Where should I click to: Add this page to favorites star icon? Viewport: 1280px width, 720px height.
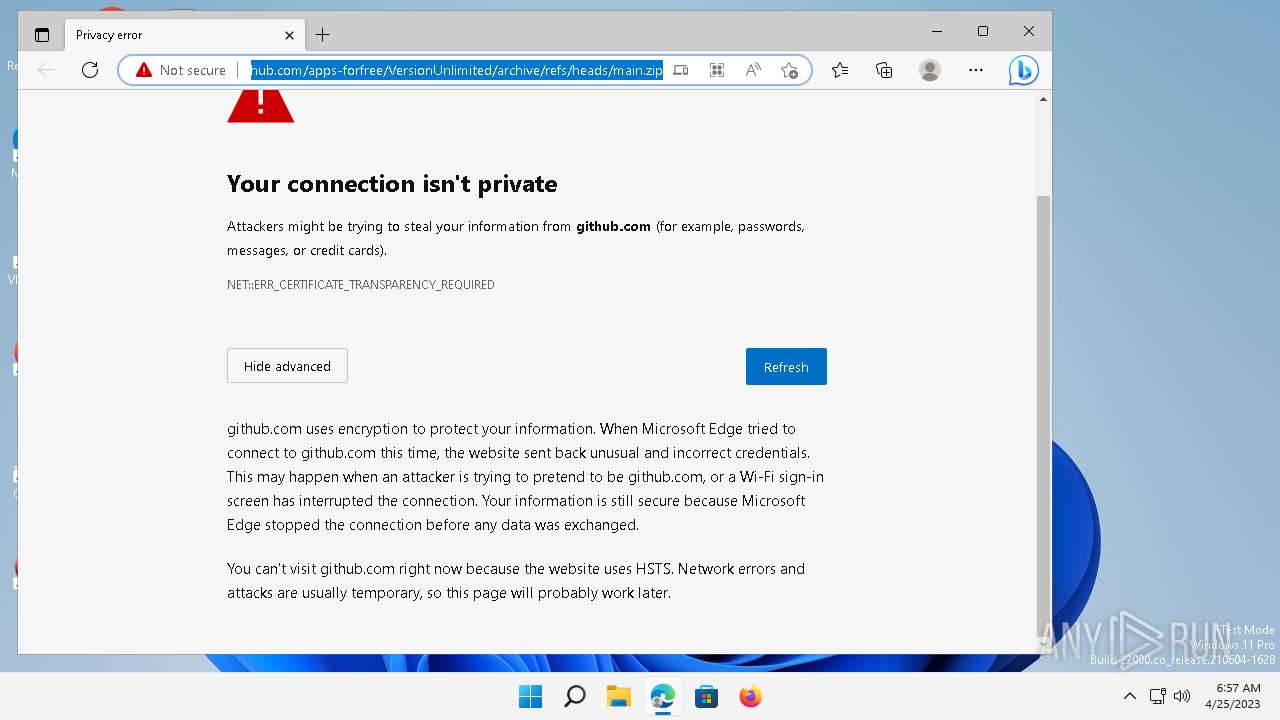coord(789,70)
